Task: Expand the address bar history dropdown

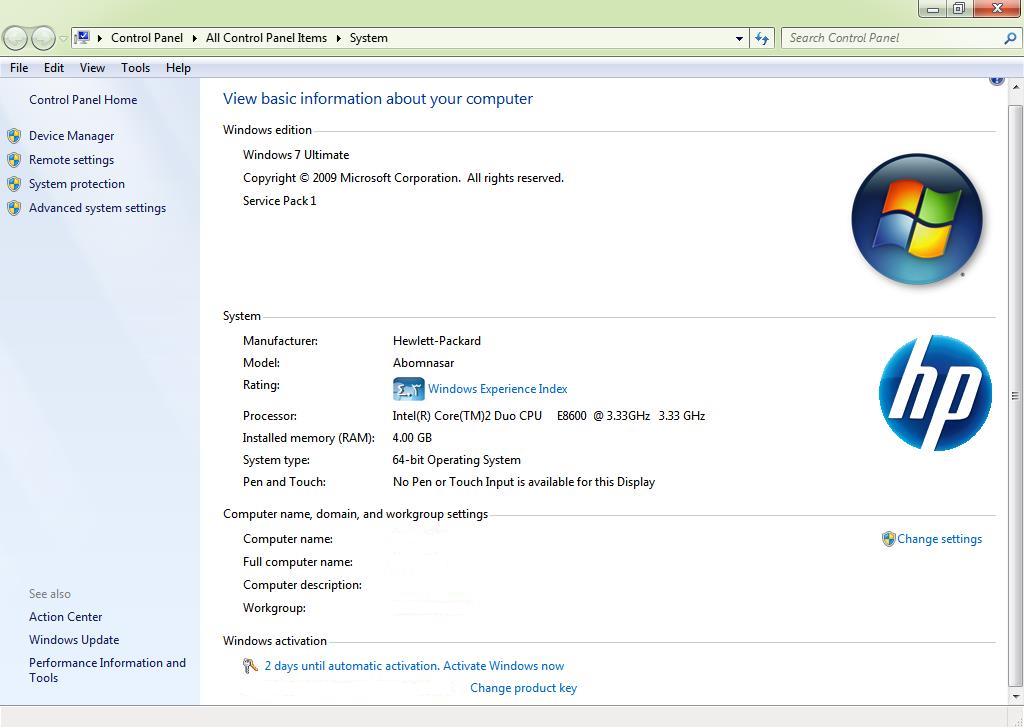Action: (x=739, y=38)
